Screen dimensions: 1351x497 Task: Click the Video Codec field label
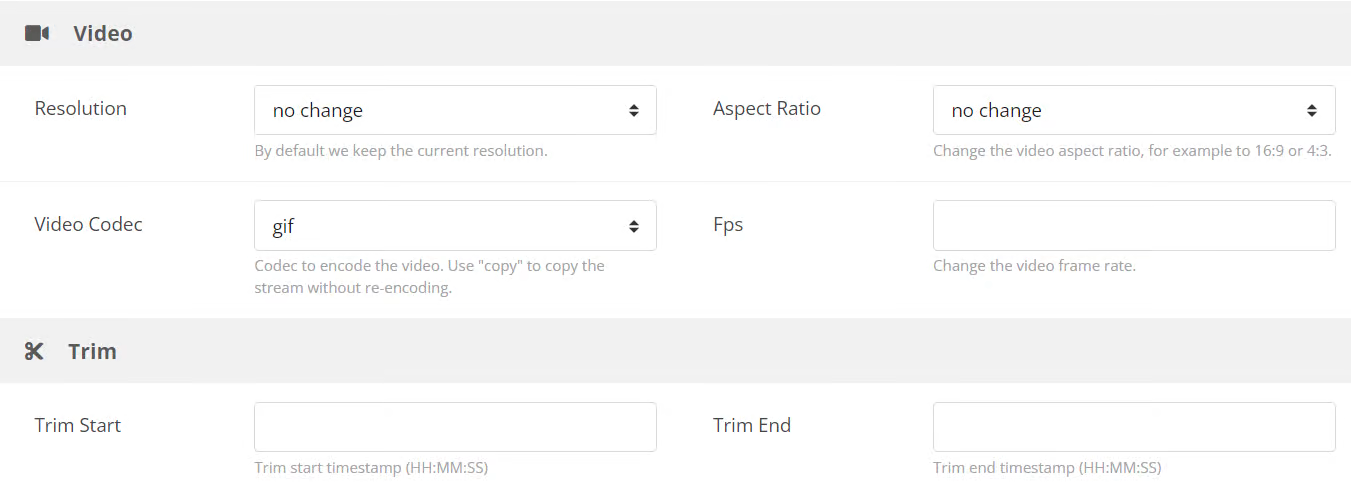88,224
